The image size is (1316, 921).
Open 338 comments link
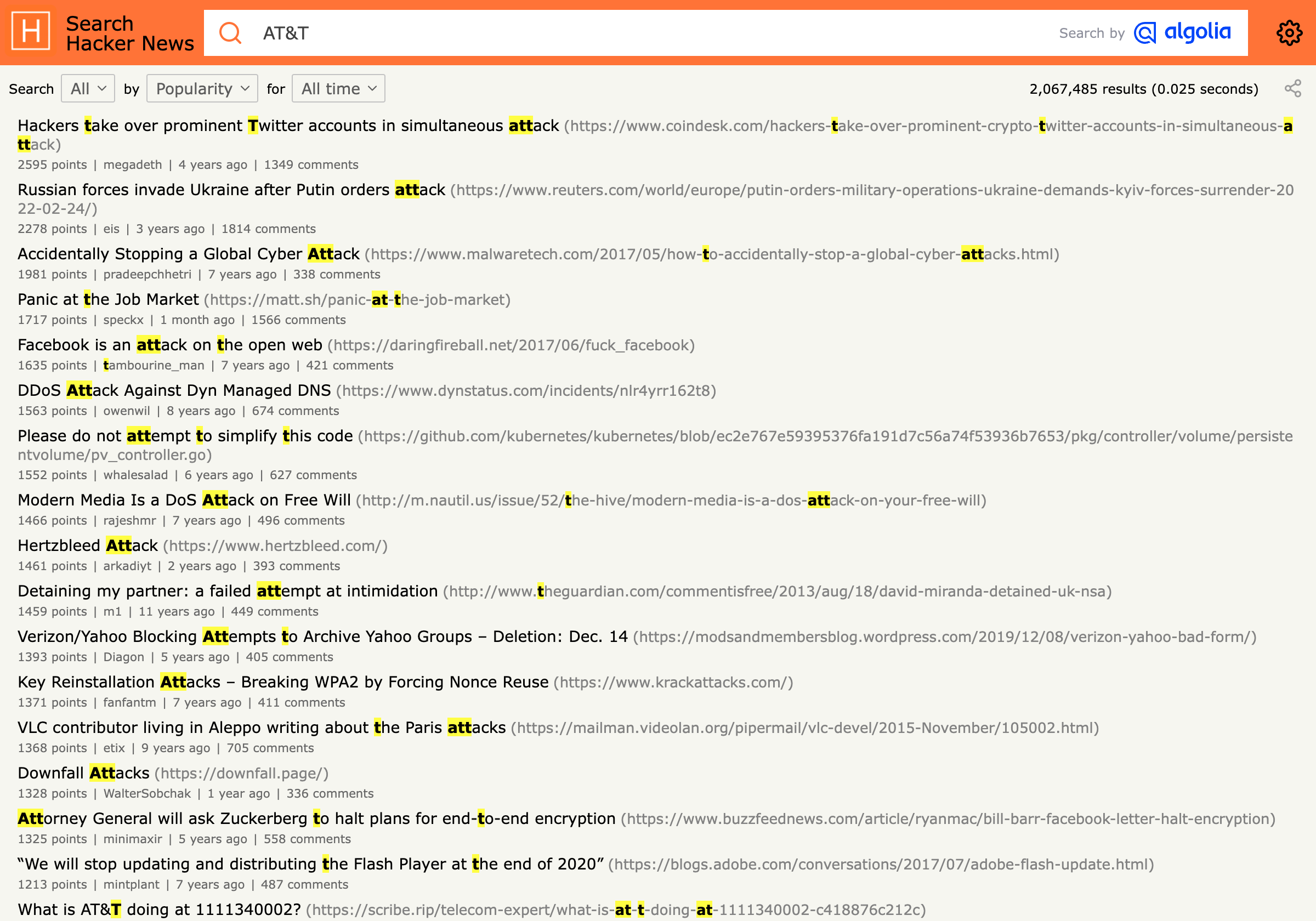coord(337,274)
